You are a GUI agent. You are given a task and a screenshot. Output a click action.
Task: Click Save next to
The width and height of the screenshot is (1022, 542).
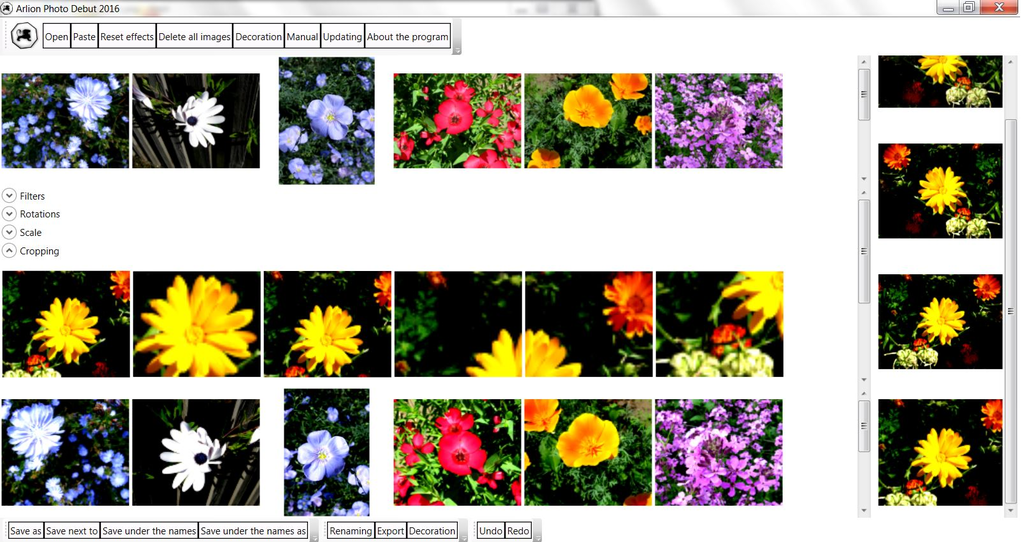pos(72,531)
